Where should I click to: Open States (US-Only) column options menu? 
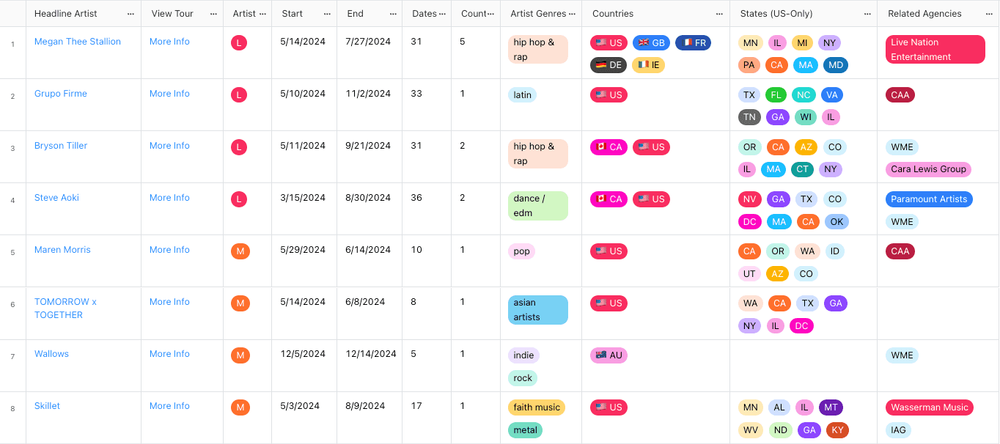pyautogui.click(x=867, y=13)
